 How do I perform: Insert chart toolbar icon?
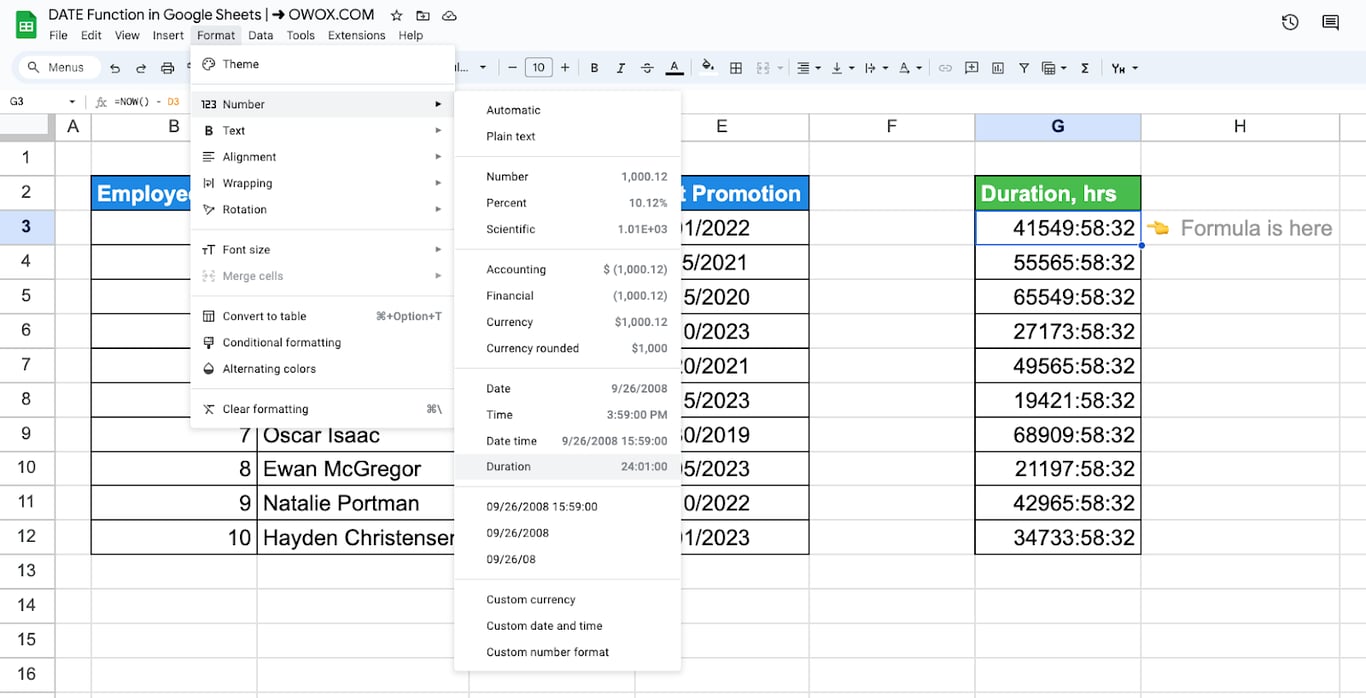[x=998, y=68]
